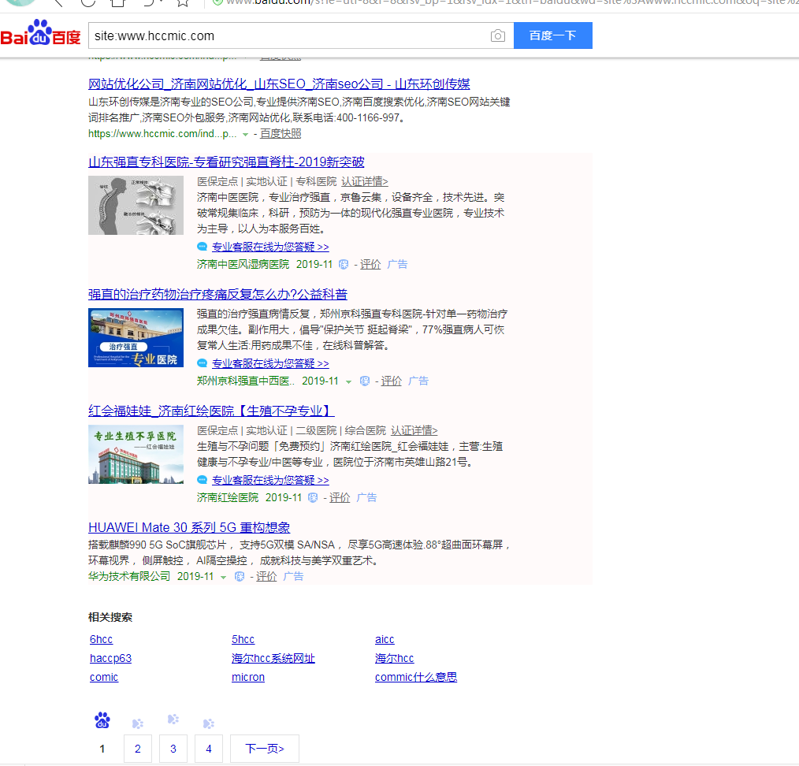Click large Baidu paw icon above page 1
This screenshot has width=799, height=766.
point(102,720)
